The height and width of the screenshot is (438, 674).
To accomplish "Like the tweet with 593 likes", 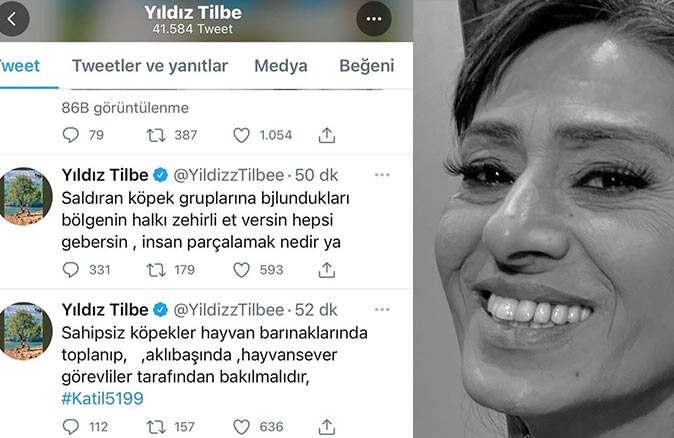I will tap(241, 270).
